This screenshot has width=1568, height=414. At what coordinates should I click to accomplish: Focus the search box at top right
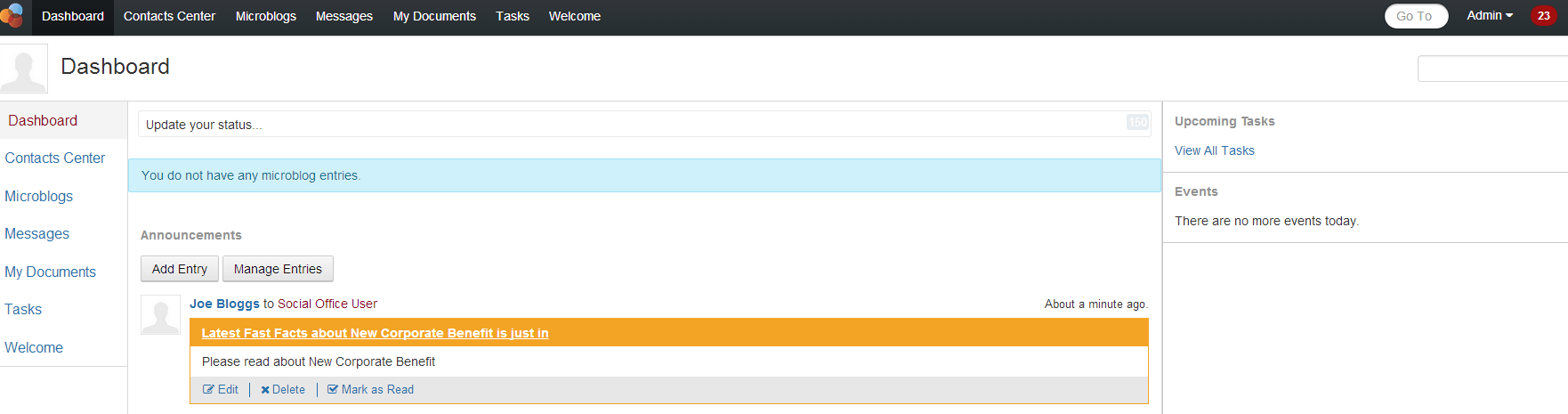click(1491, 69)
